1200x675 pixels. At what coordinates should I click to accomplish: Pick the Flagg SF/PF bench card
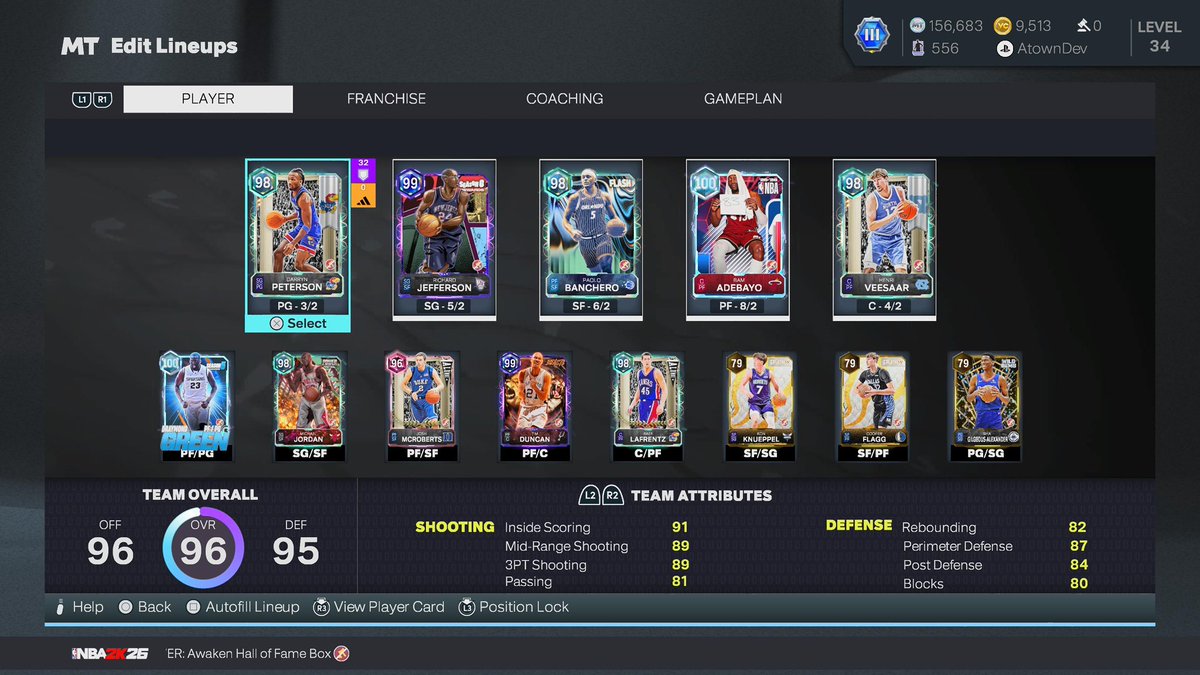pos(874,406)
